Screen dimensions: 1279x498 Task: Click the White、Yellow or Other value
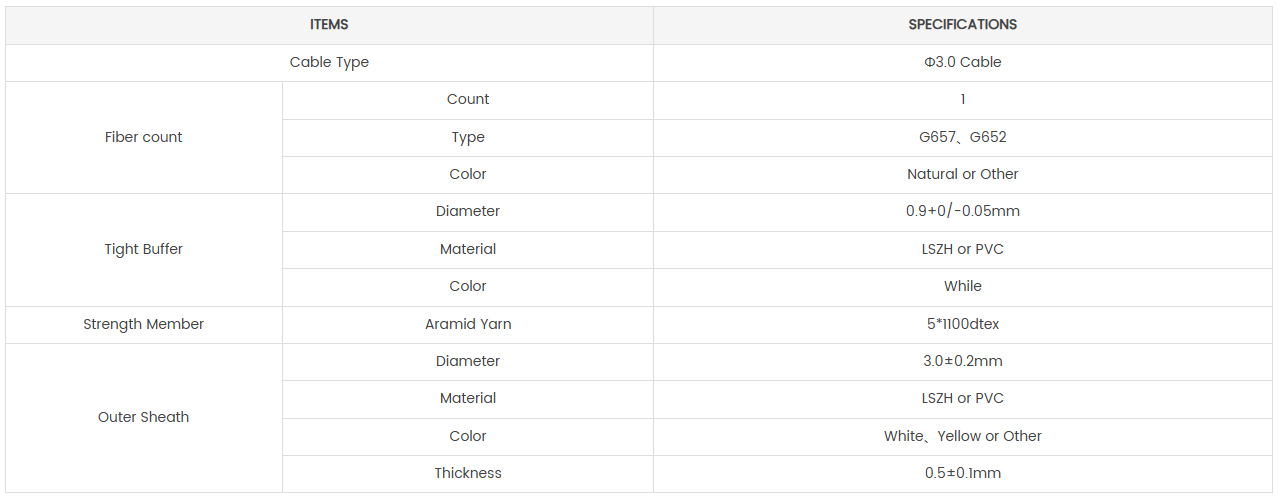(x=963, y=436)
